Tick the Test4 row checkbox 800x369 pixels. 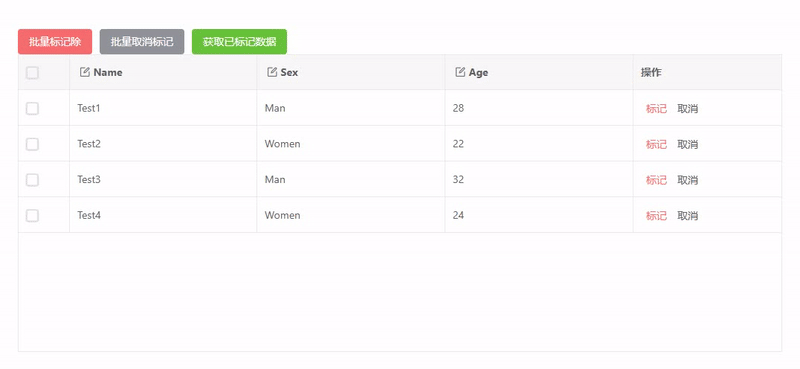coord(32,215)
